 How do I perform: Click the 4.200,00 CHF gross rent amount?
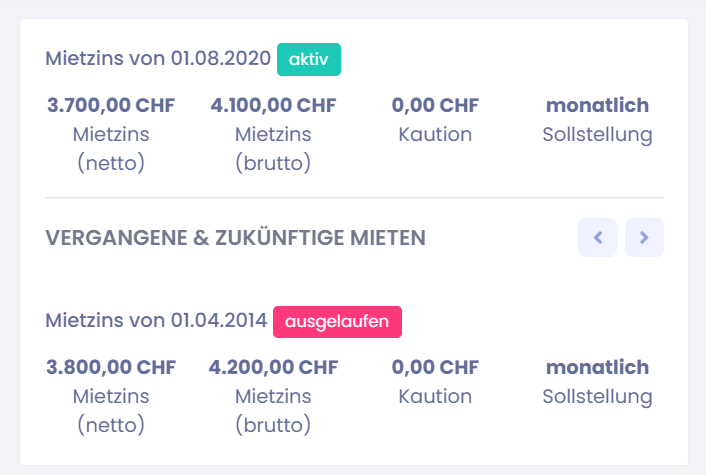[273, 367]
